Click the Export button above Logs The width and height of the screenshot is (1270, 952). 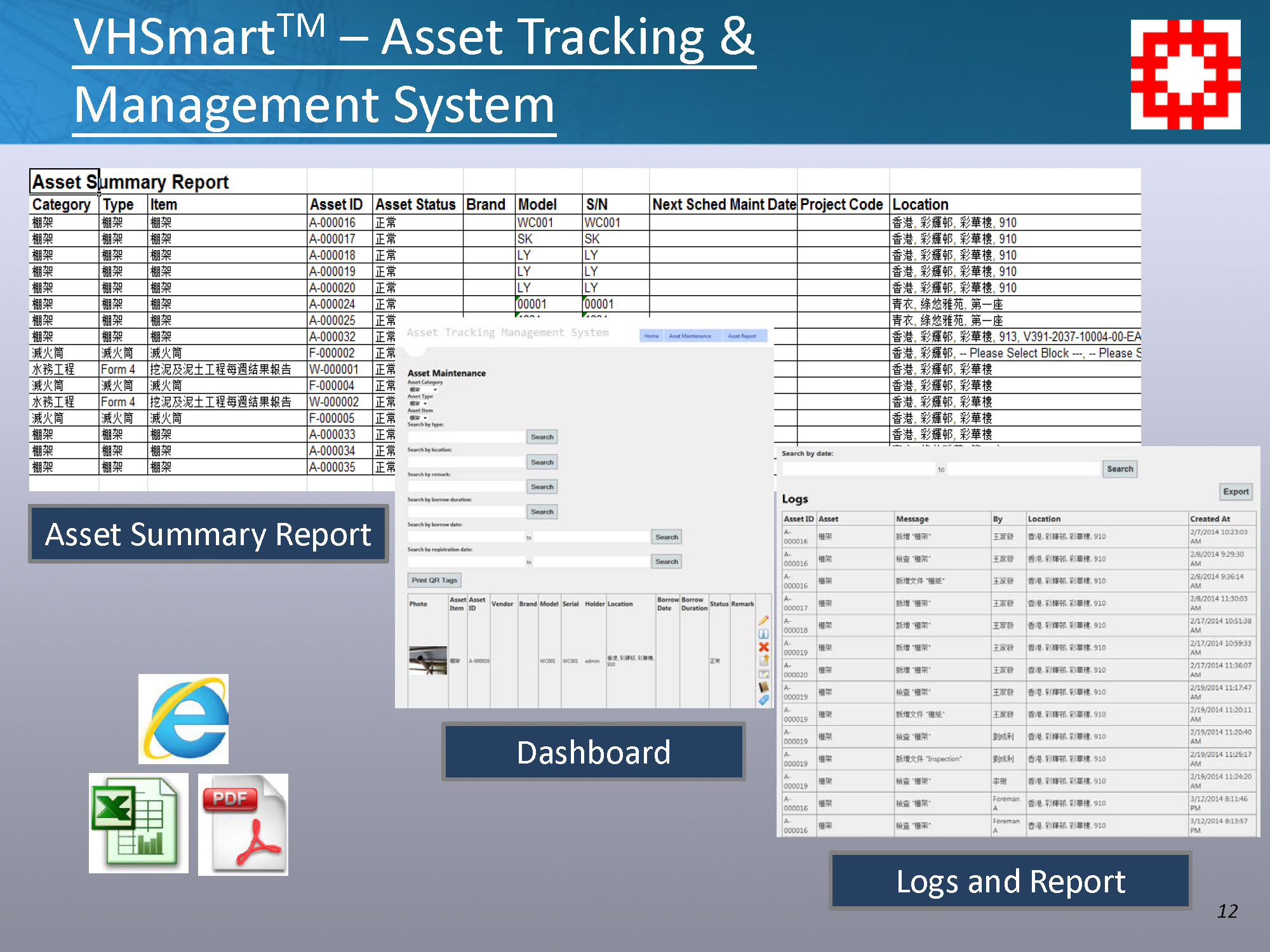tap(1236, 491)
